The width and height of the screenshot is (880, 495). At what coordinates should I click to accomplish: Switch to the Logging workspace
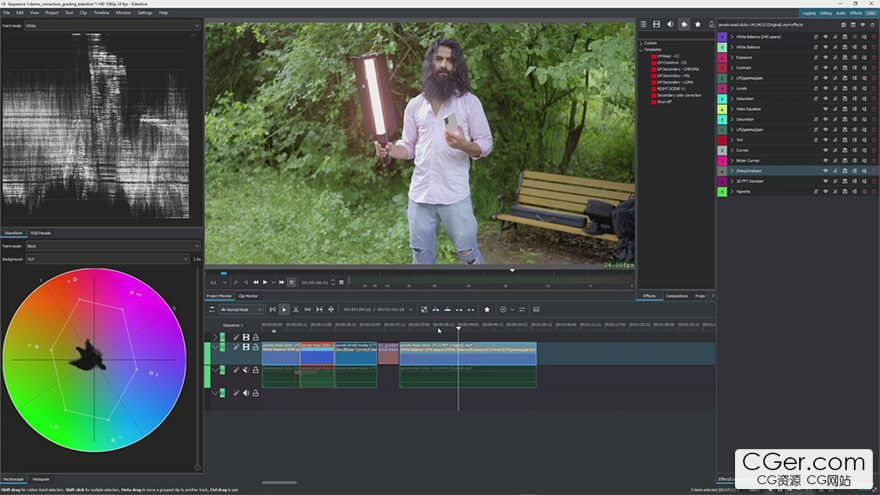pyautogui.click(x=809, y=13)
